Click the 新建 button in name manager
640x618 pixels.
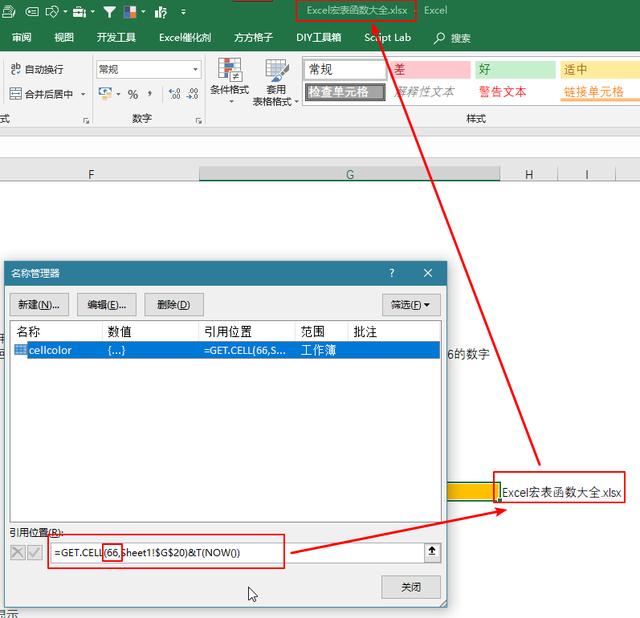(39, 304)
